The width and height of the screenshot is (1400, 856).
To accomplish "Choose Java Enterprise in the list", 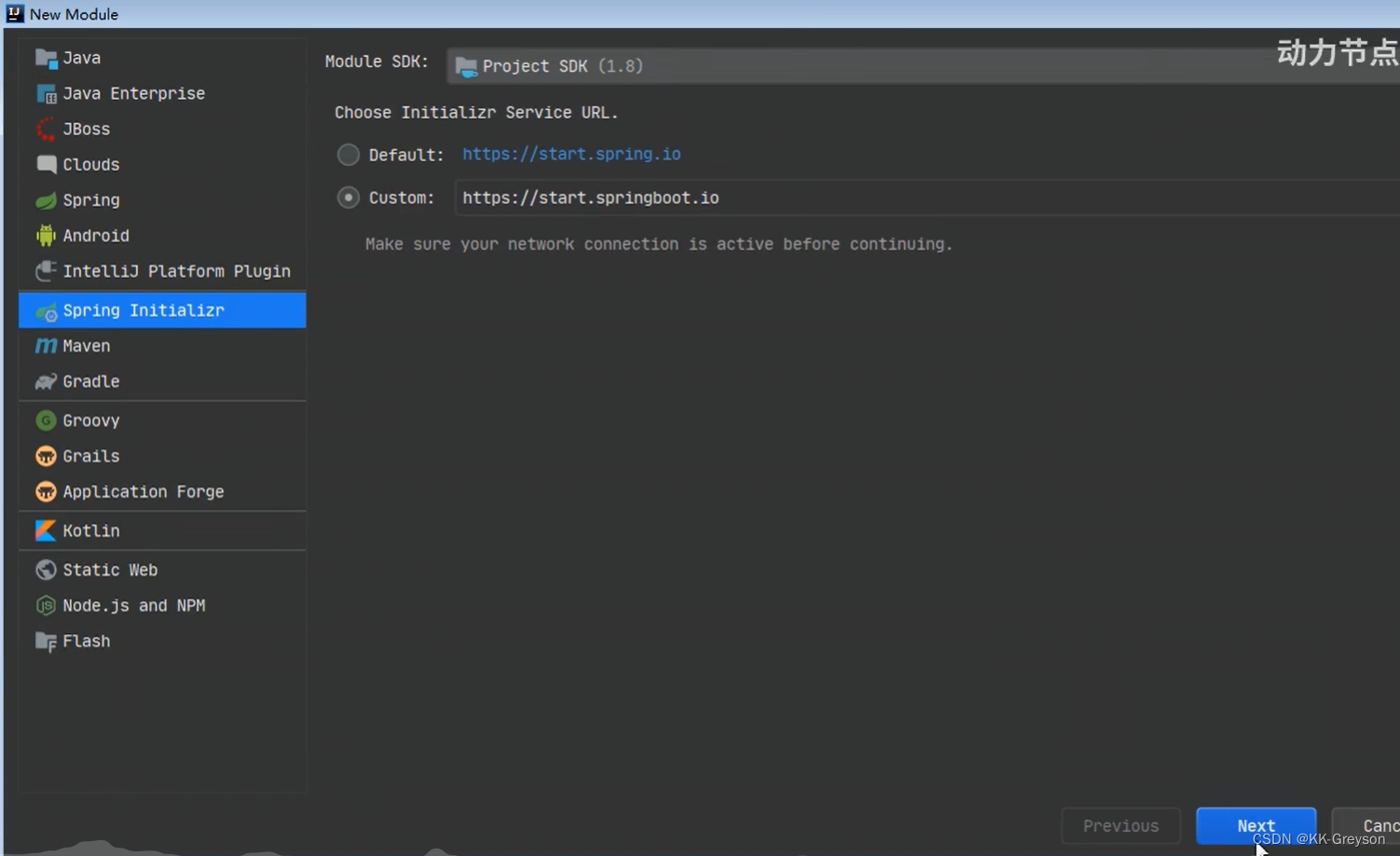I will click(162, 93).
